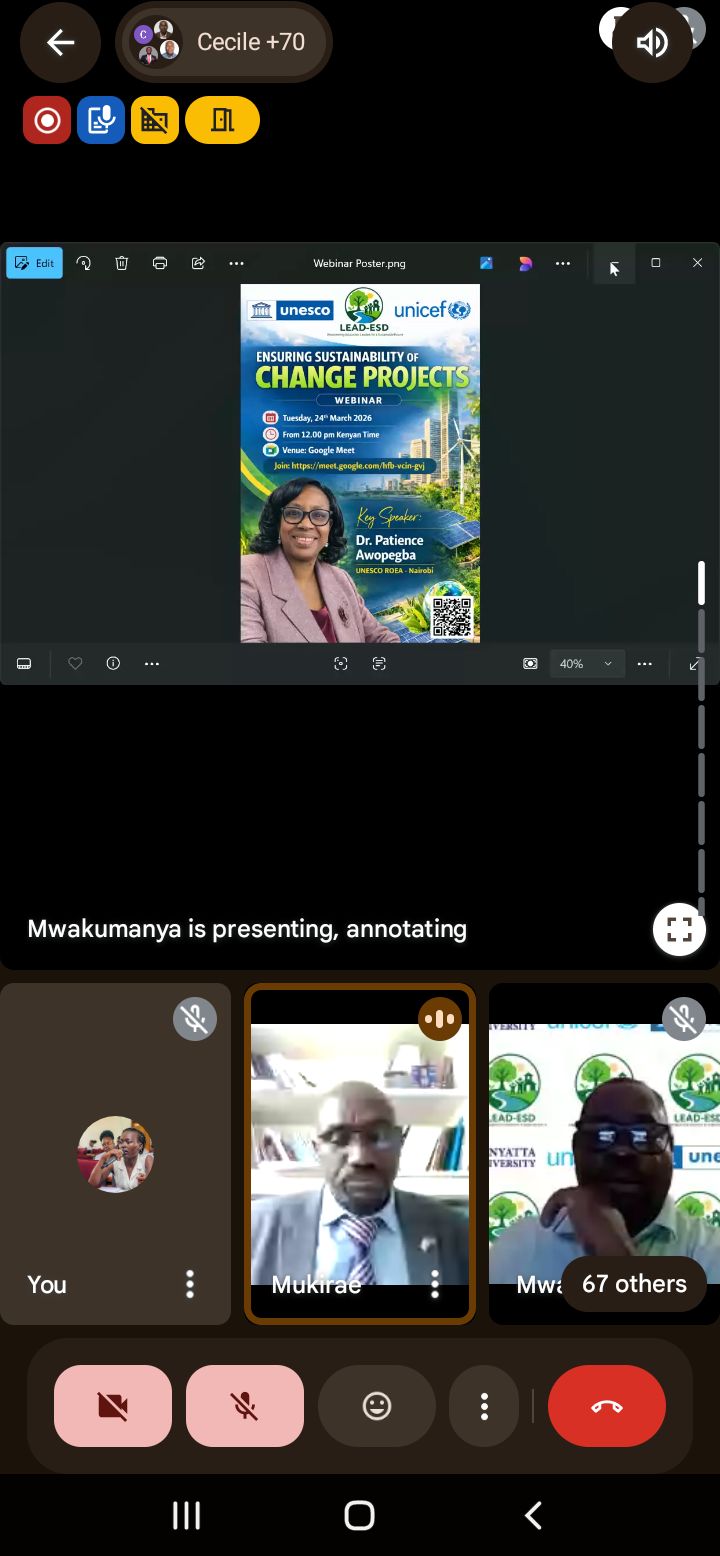This screenshot has width=720, height=1556.
Task: End the call with the red button
Action: (x=607, y=1406)
